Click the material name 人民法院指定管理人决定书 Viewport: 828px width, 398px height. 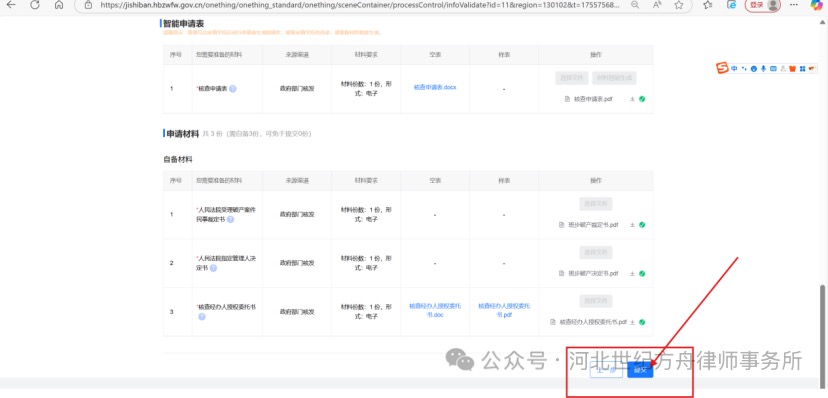coord(226,263)
